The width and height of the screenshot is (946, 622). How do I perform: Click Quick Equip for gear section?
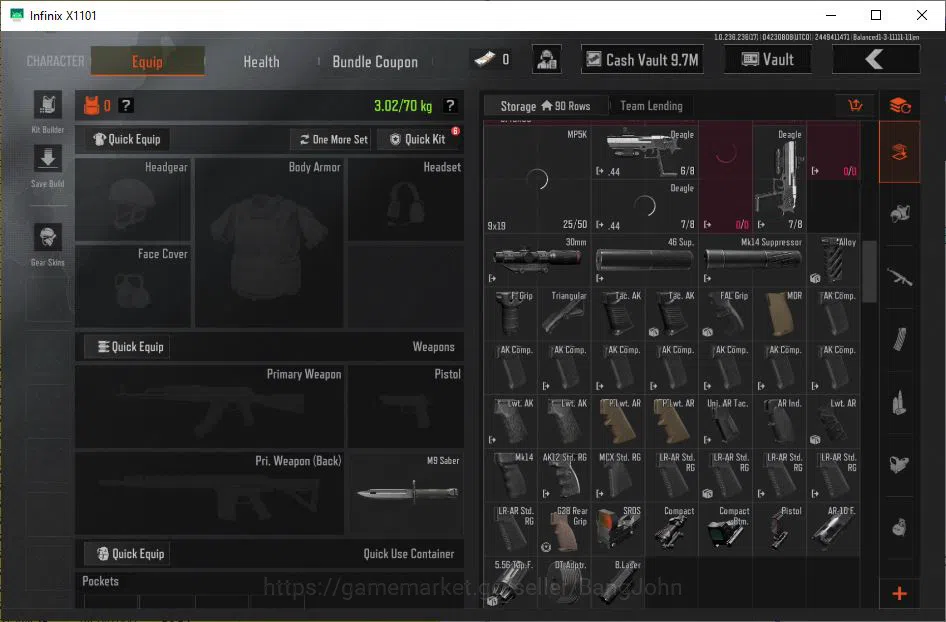point(127,139)
